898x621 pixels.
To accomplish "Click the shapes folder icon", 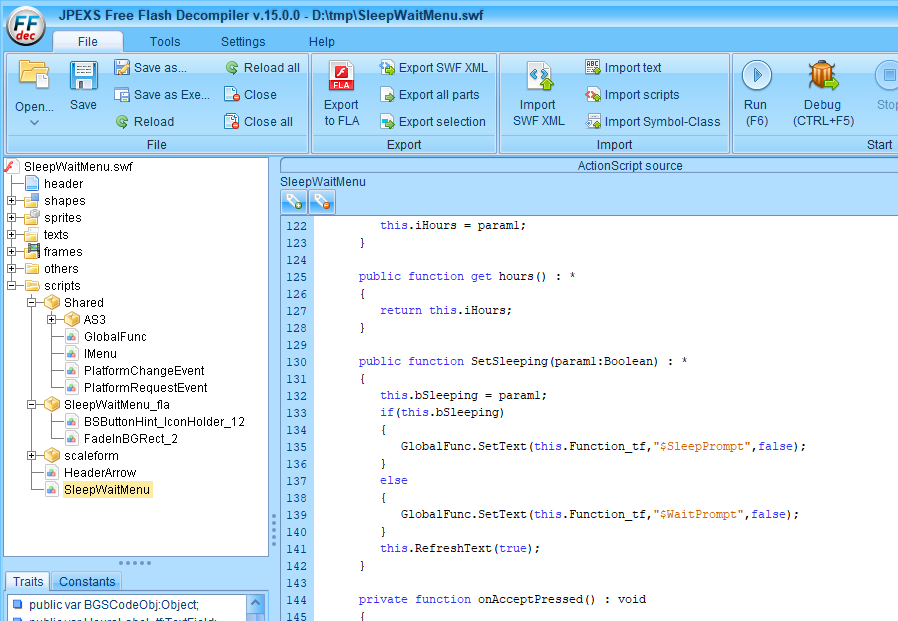I will 32,200.
